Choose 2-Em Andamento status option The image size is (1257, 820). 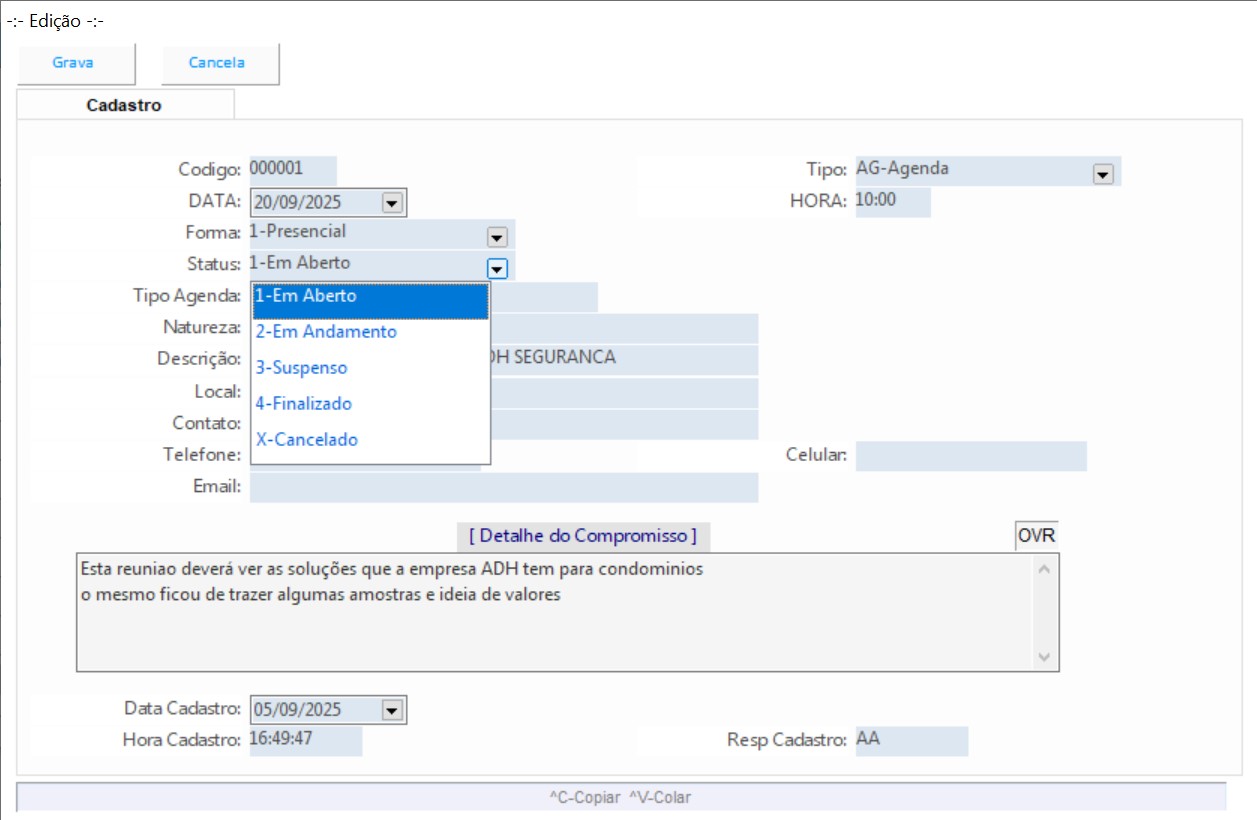pos(370,332)
